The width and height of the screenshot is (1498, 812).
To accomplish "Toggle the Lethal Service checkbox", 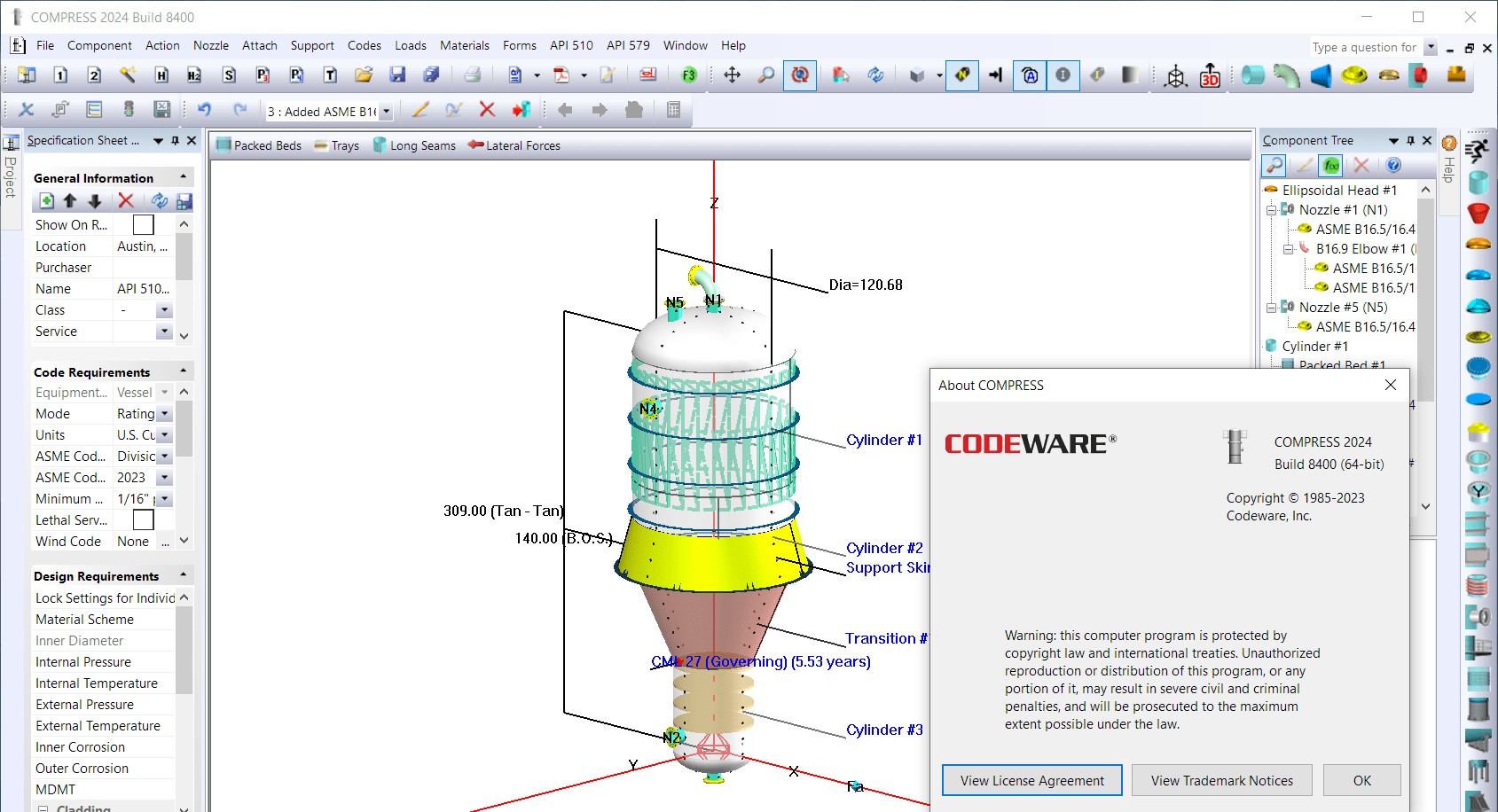I will click(143, 520).
